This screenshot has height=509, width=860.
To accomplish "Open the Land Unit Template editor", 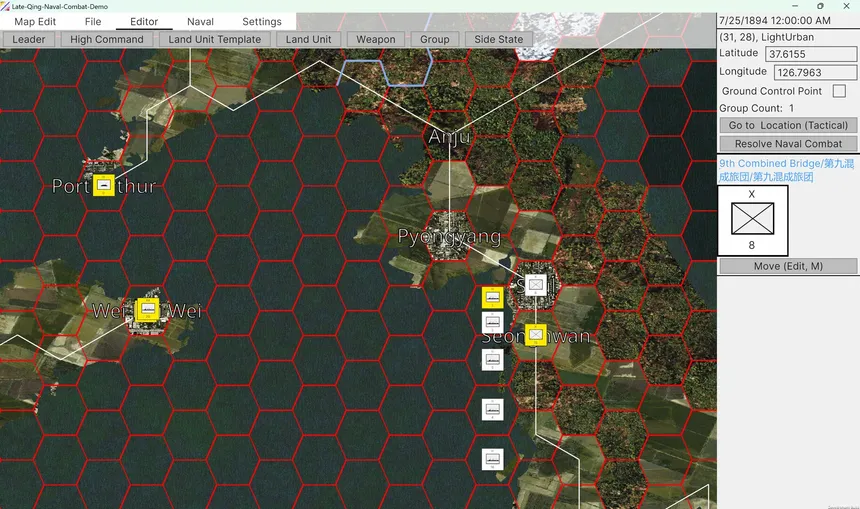I will coord(214,39).
